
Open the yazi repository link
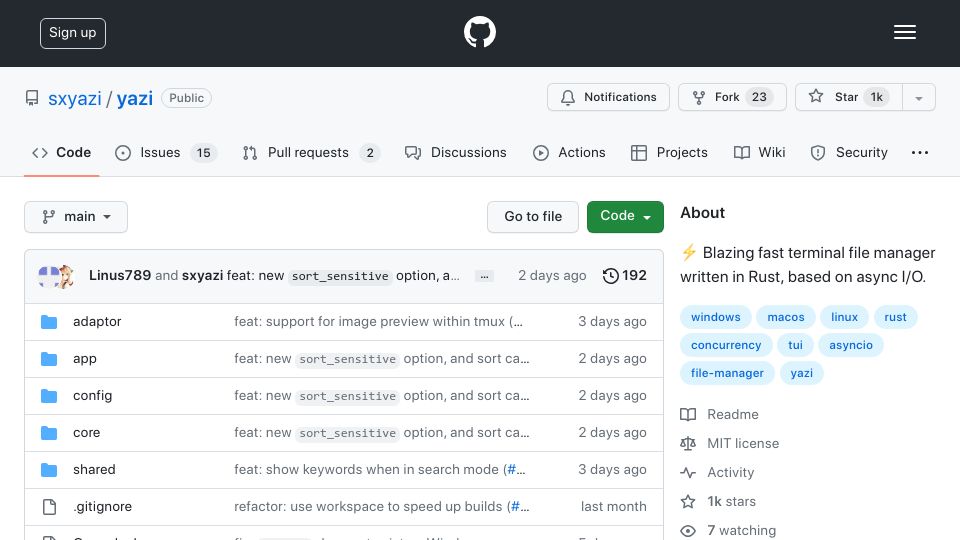pos(135,99)
